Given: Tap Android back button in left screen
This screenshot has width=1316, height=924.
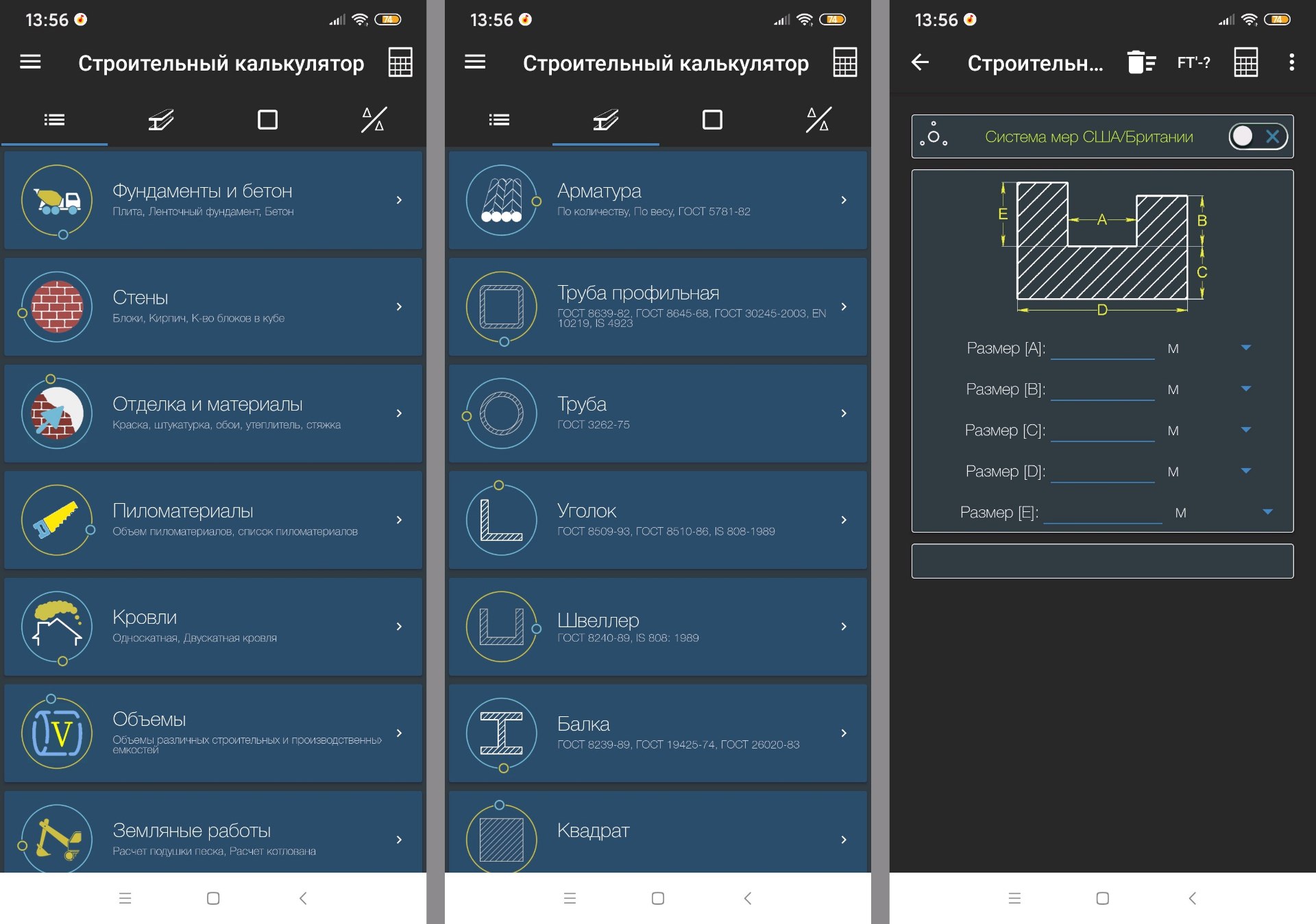Looking at the screenshot, I should pos(303,898).
